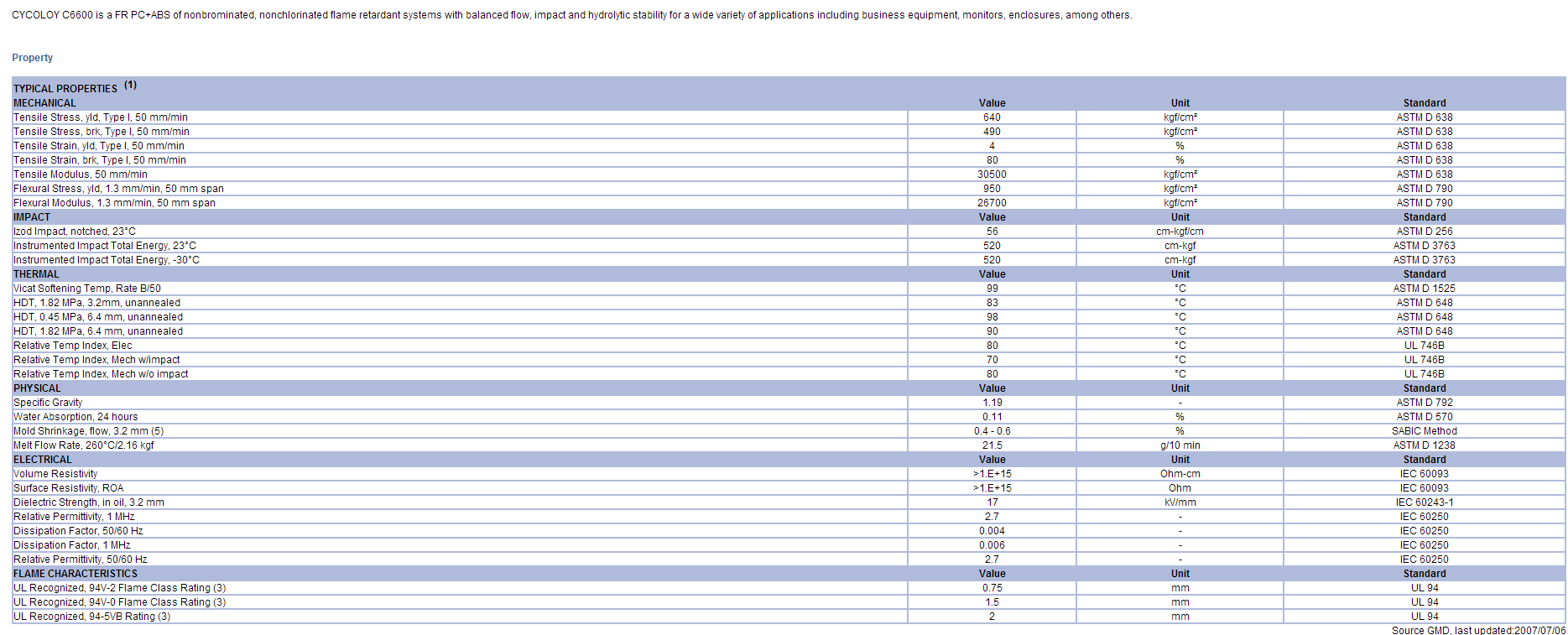The height and width of the screenshot is (635, 1568).
Task: Click ASTM D 790 for Flexural Stress
Action: (x=1425, y=189)
